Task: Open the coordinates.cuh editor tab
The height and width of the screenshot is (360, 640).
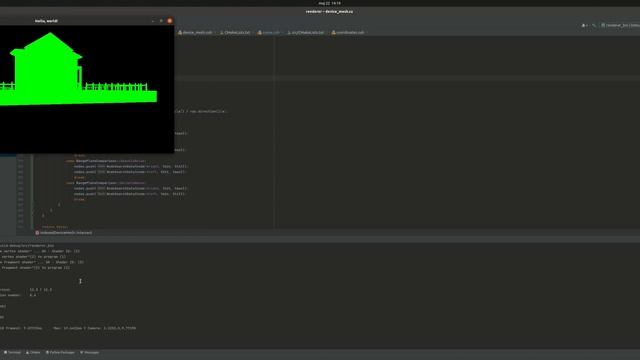Action: pyautogui.click(x=348, y=32)
